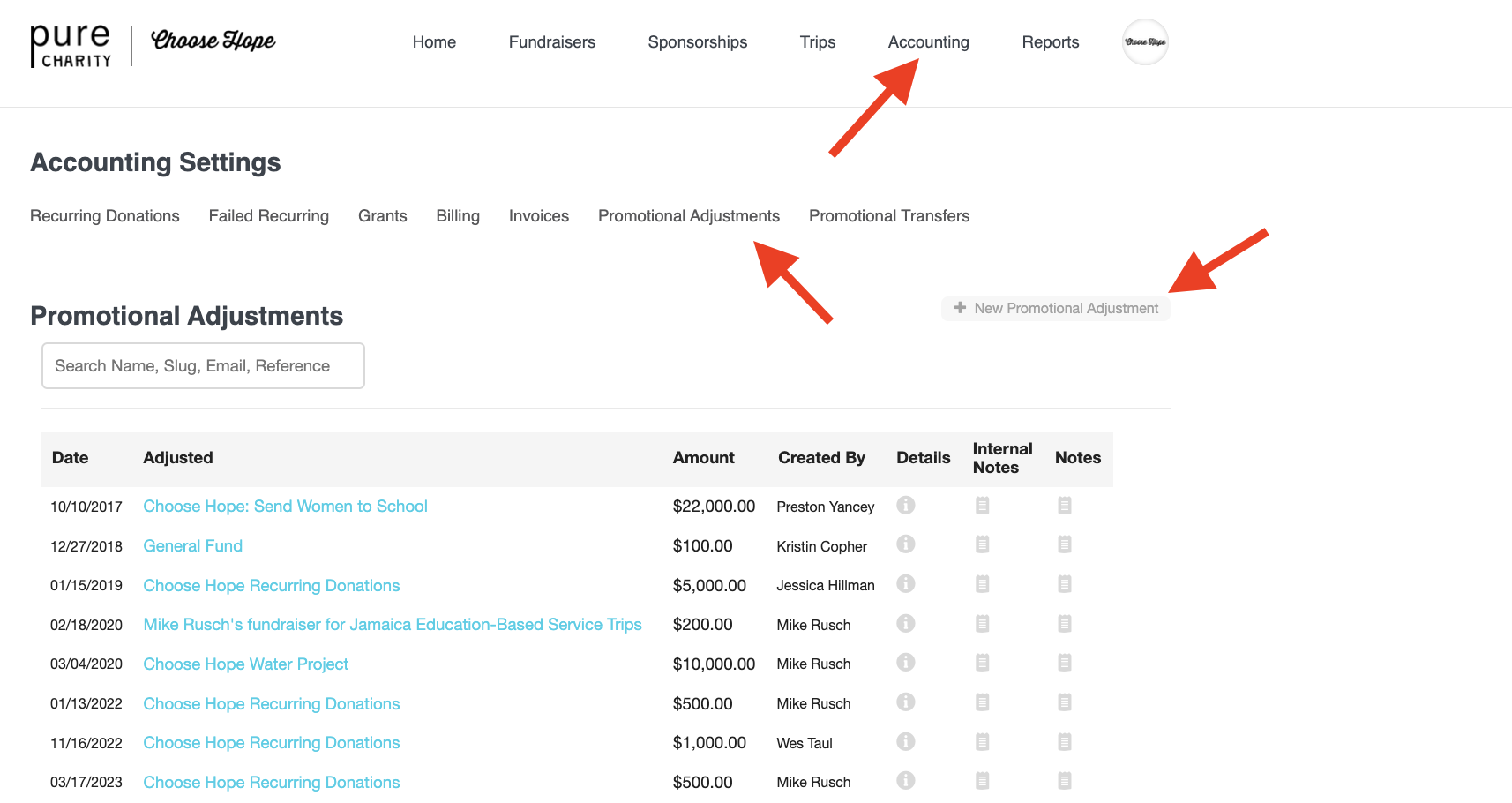This screenshot has width=1512, height=803.
Task: Open the Accounting menu item
Action: pyautogui.click(x=928, y=42)
